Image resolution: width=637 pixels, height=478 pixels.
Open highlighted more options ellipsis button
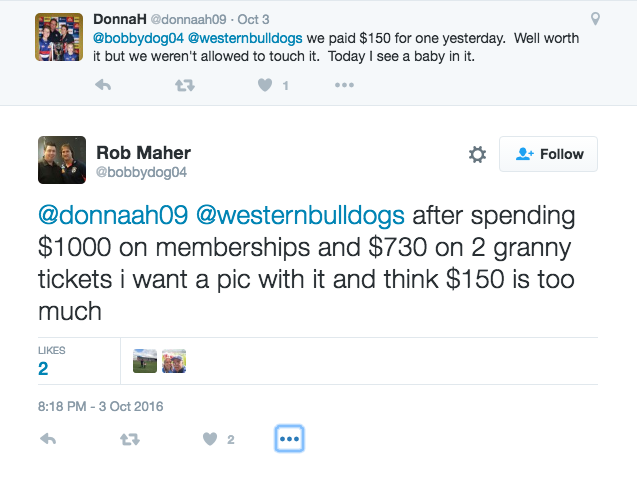pyautogui.click(x=288, y=439)
